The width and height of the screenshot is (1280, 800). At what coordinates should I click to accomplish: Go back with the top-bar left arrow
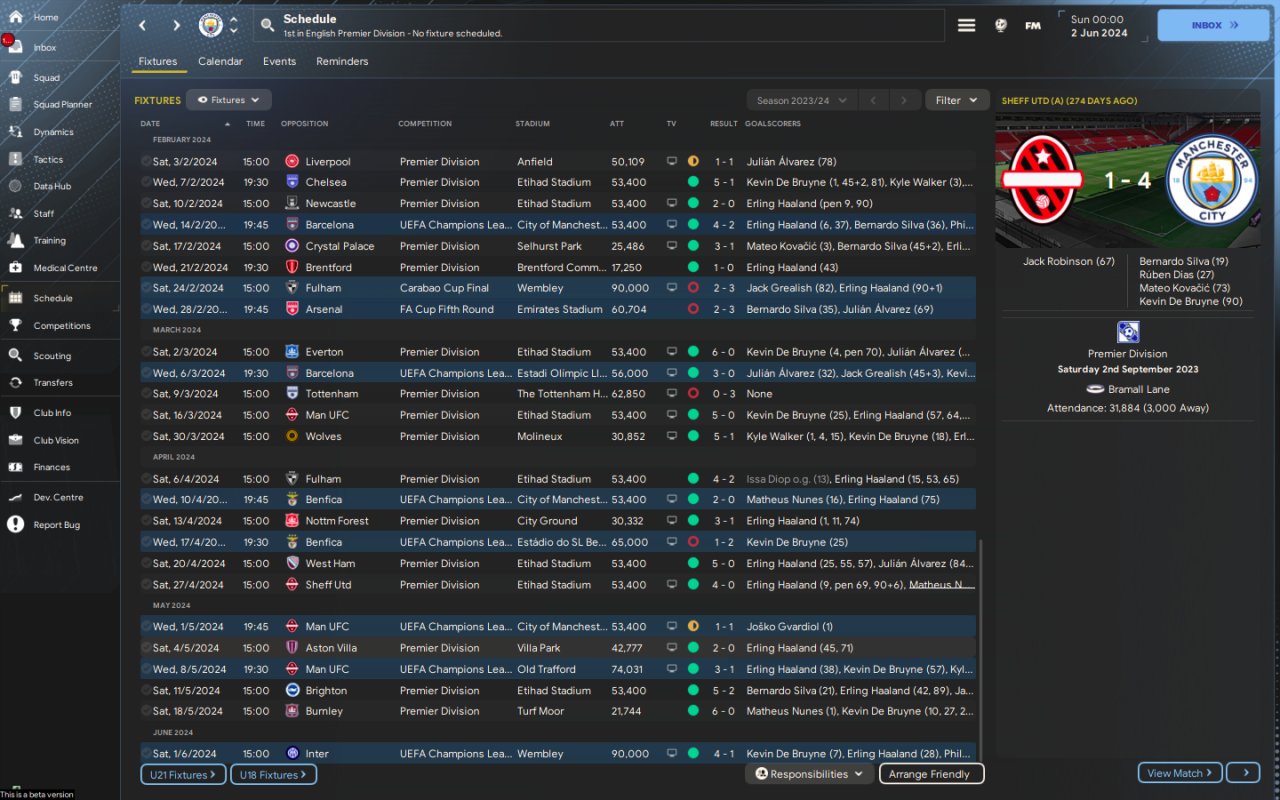point(142,25)
